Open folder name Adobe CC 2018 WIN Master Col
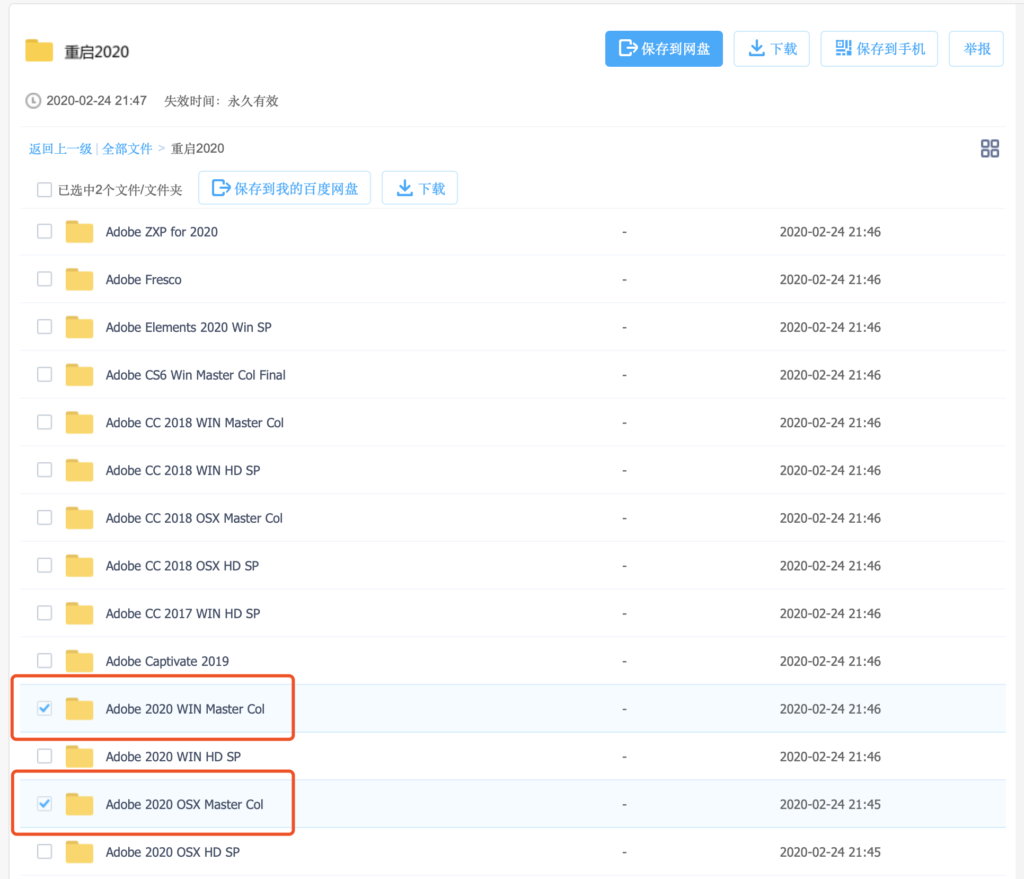1024x879 pixels. point(195,423)
